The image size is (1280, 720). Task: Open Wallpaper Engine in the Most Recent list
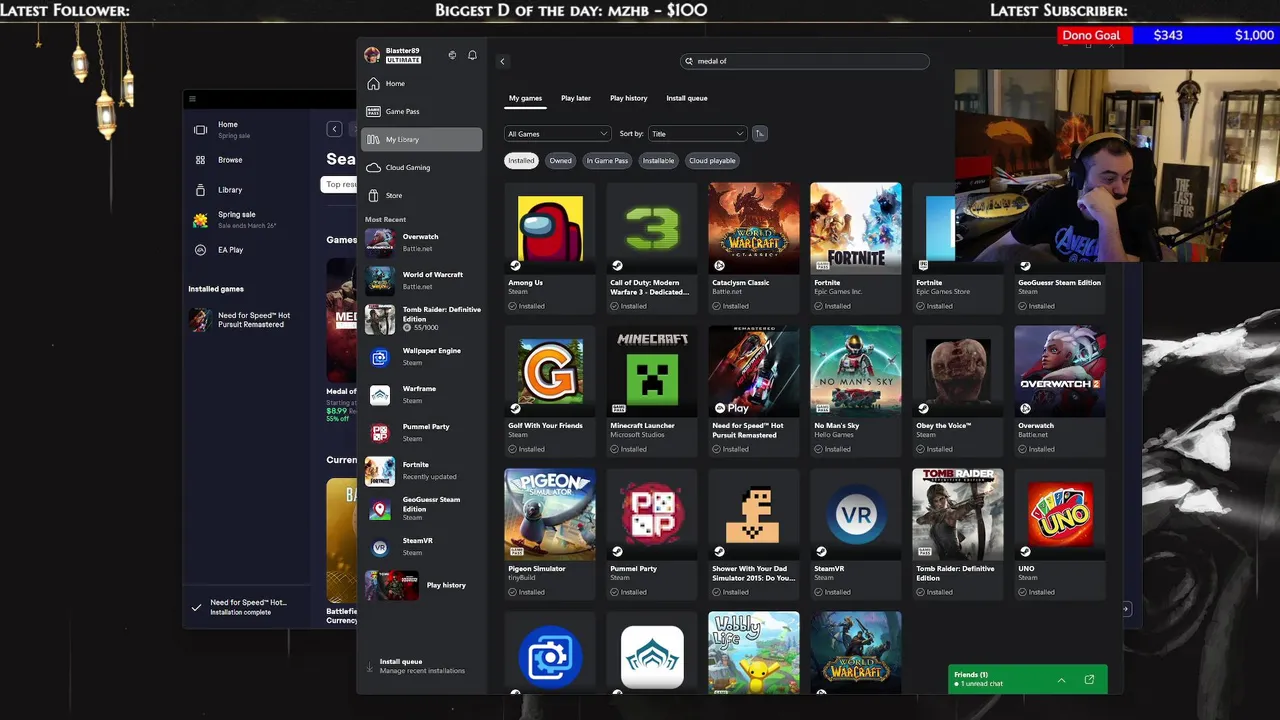tap(423, 357)
